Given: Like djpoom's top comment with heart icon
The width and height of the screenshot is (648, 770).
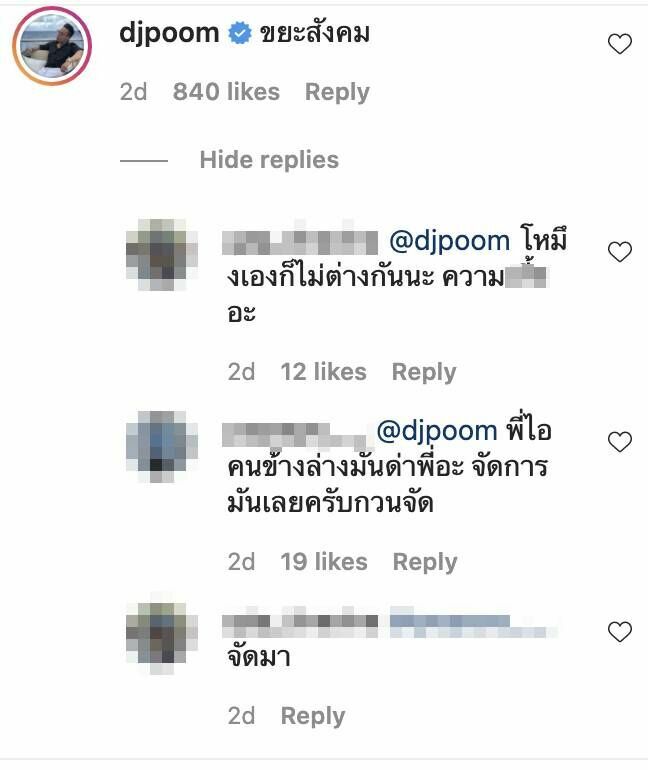Looking at the screenshot, I should point(620,44).
